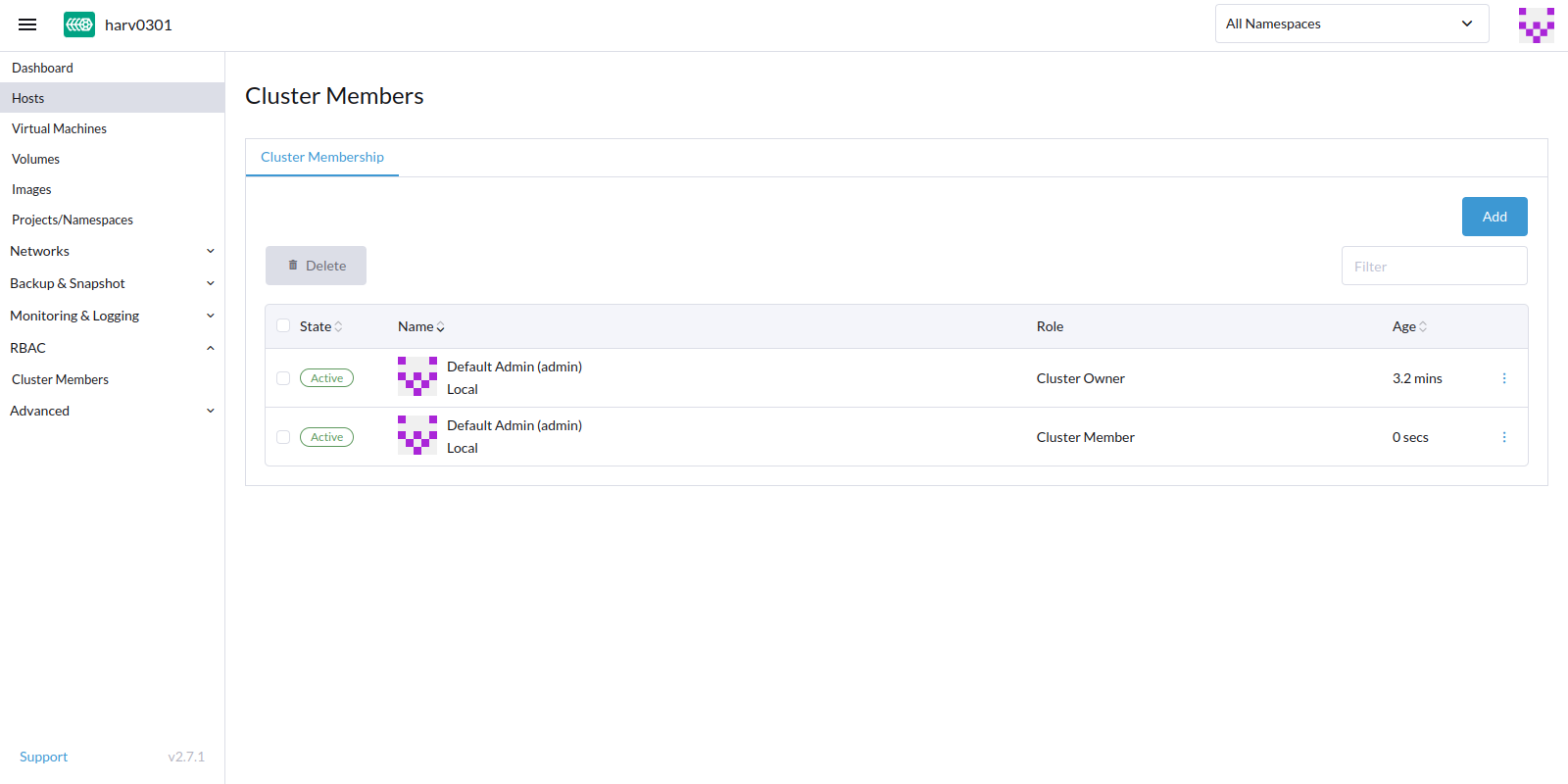This screenshot has width=1568, height=784.
Task: Click avatar of the Cluster Member row
Action: (x=417, y=435)
